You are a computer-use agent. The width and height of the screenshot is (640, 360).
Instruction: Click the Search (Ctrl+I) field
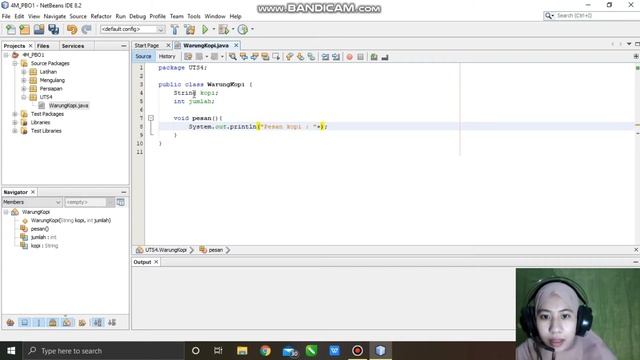click(596, 16)
